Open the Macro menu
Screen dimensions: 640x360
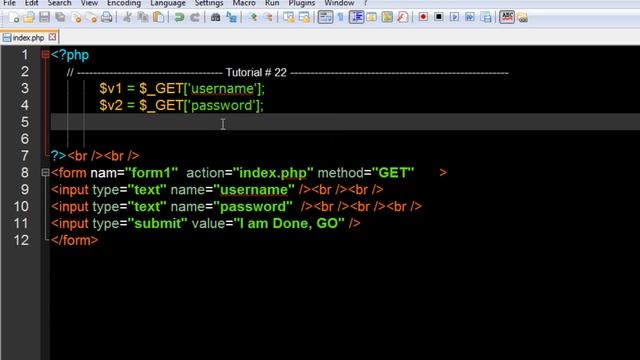244,3
